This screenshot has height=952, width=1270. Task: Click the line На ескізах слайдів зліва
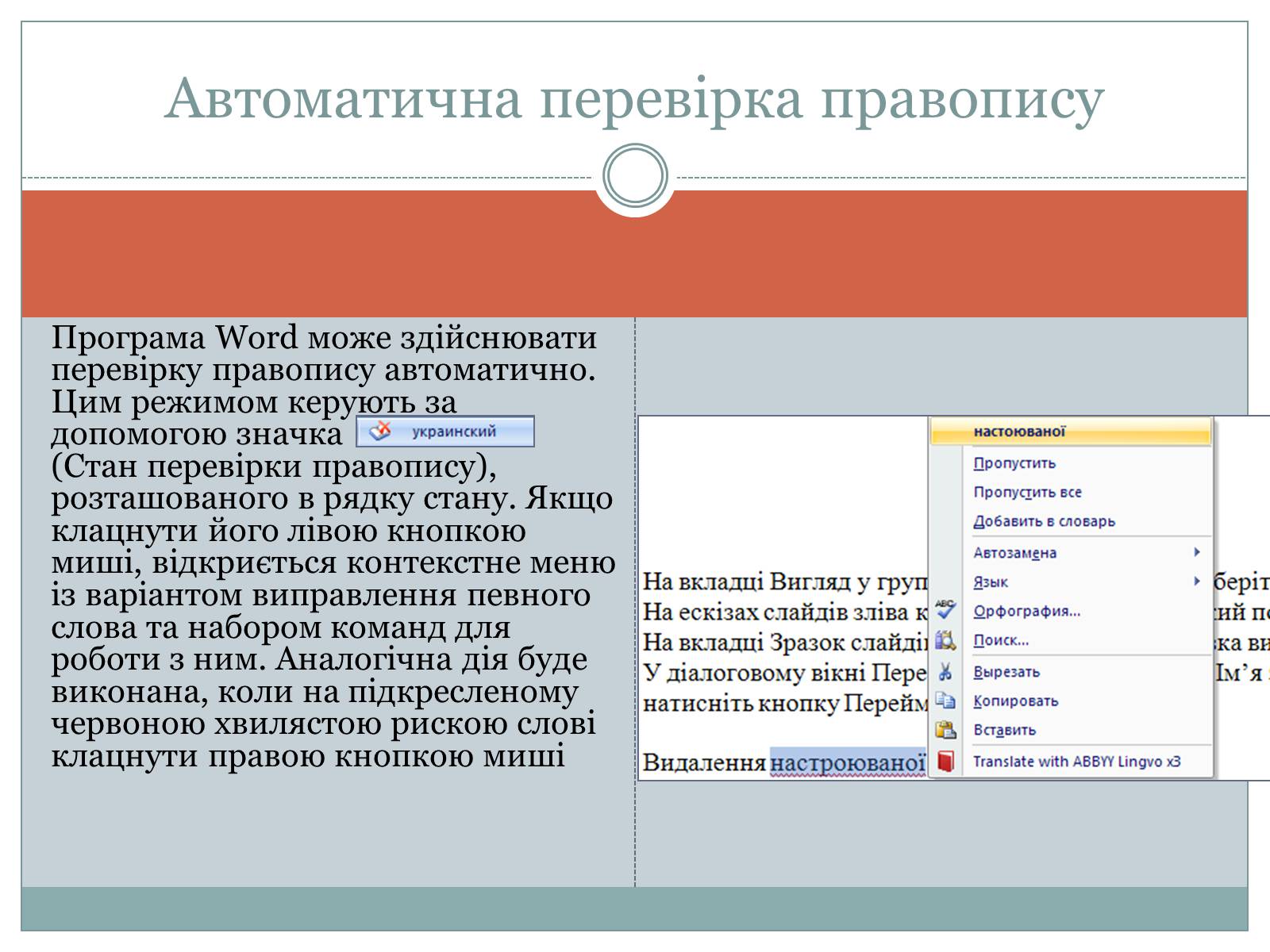pyautogui.click(x=785, y=612)
